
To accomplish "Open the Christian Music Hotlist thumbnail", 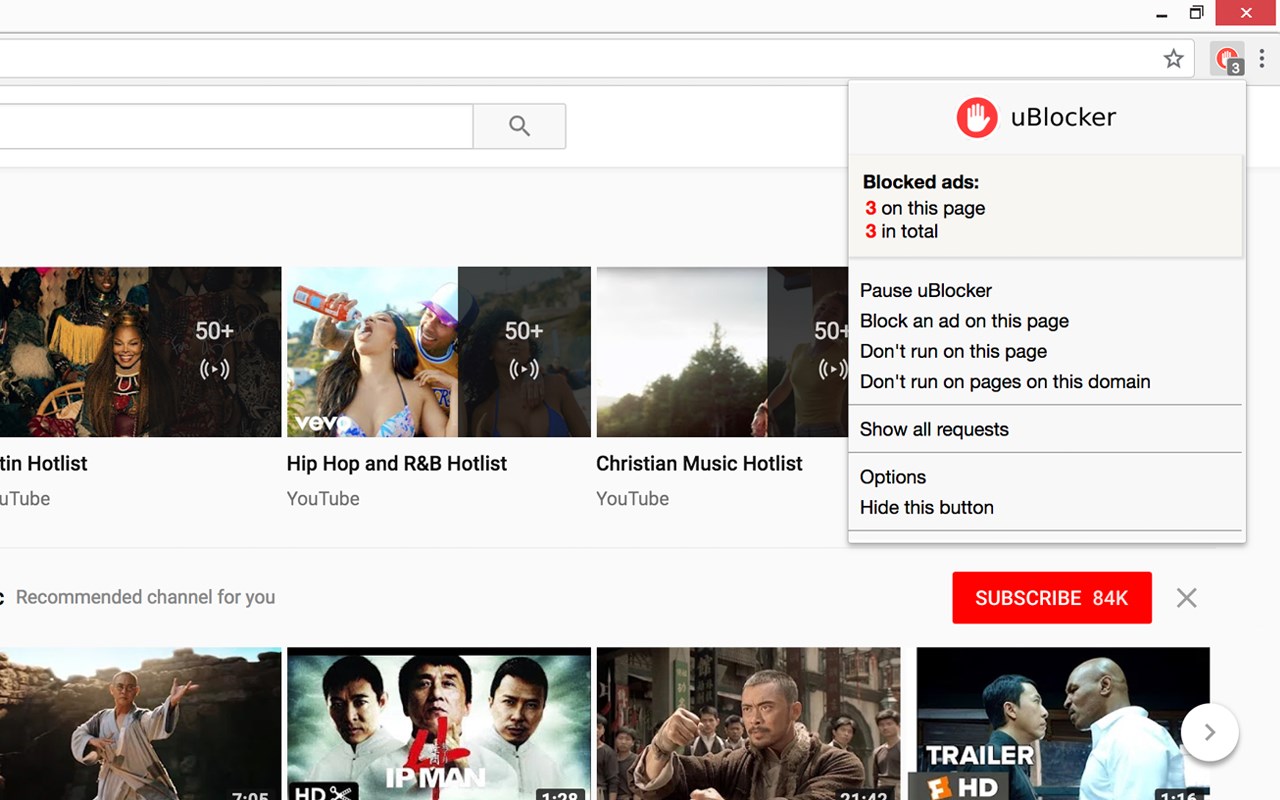I will [722, 352].
